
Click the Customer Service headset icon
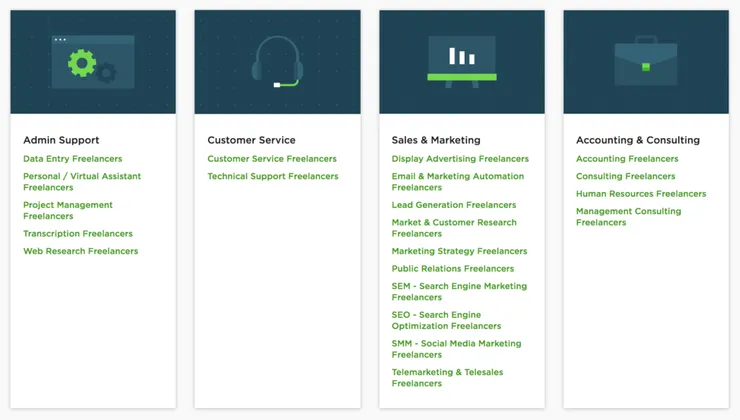click(x=277, y=62)
